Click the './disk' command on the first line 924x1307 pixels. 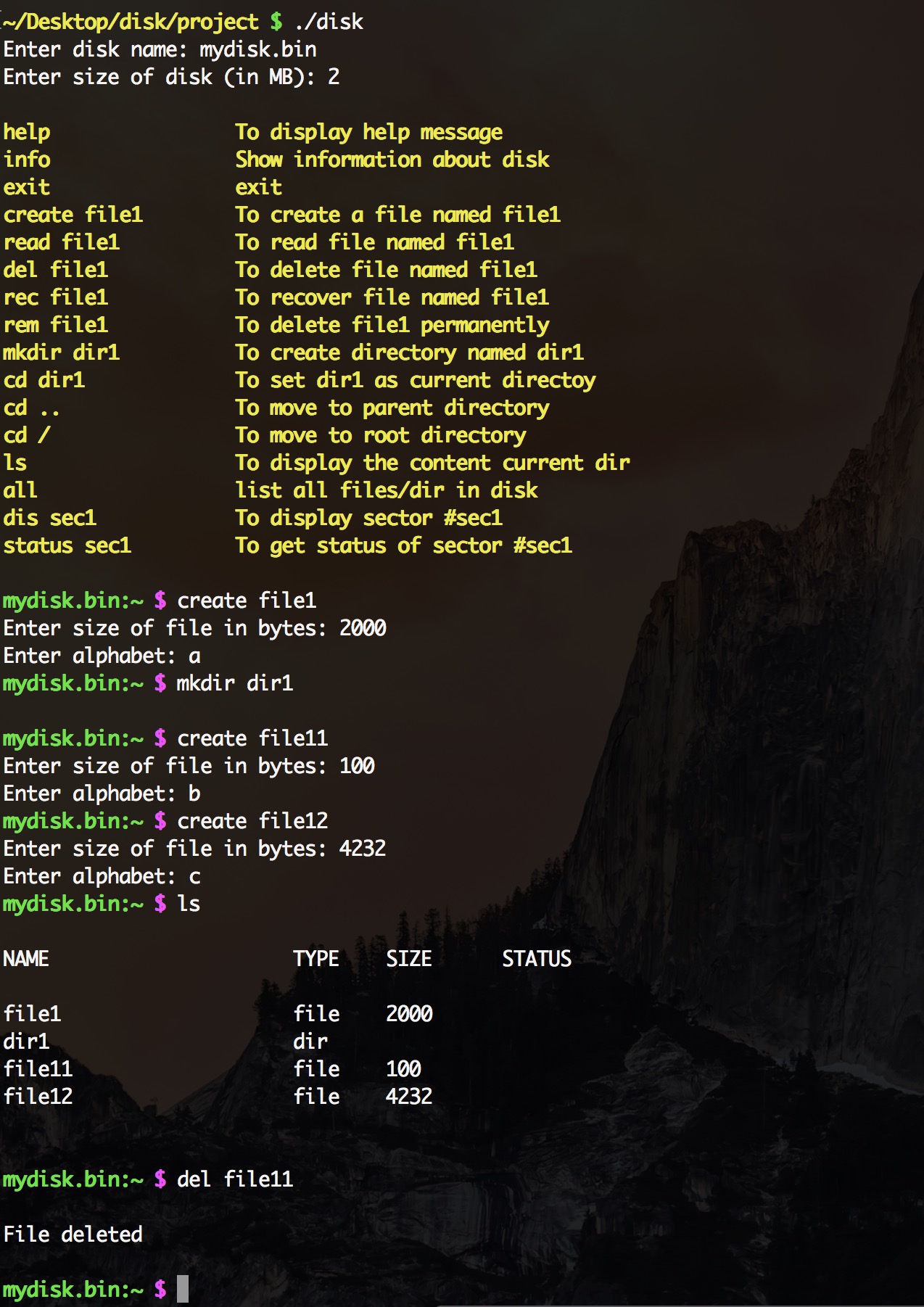(x=329, y=22)
